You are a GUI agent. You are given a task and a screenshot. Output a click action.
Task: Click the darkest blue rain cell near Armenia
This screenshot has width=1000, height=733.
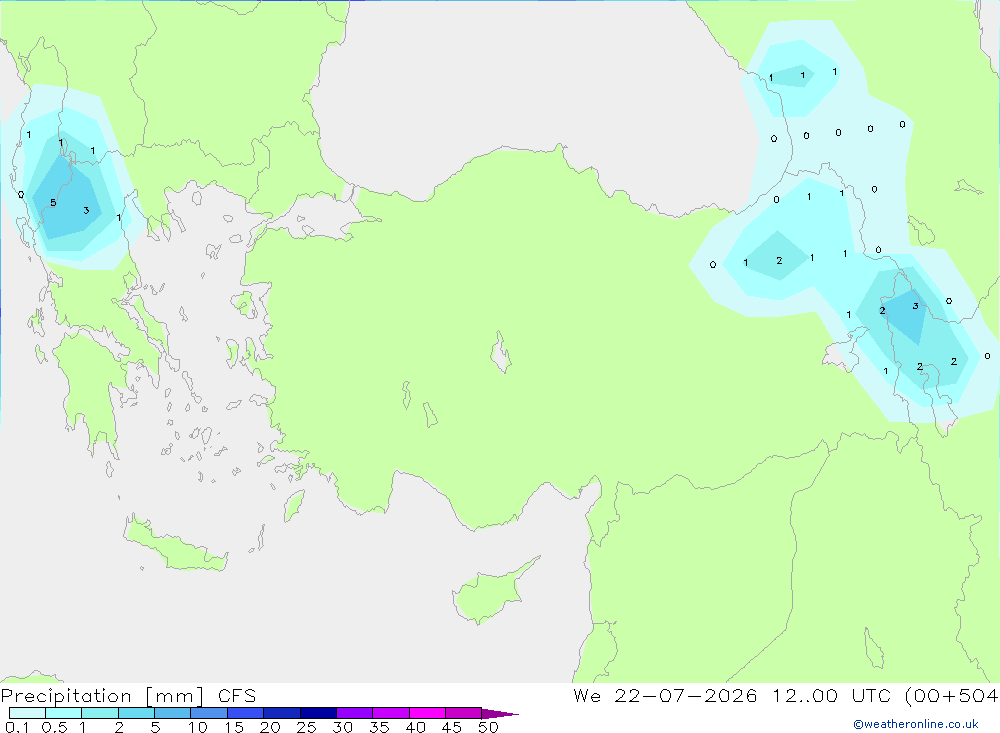[906, 317]
